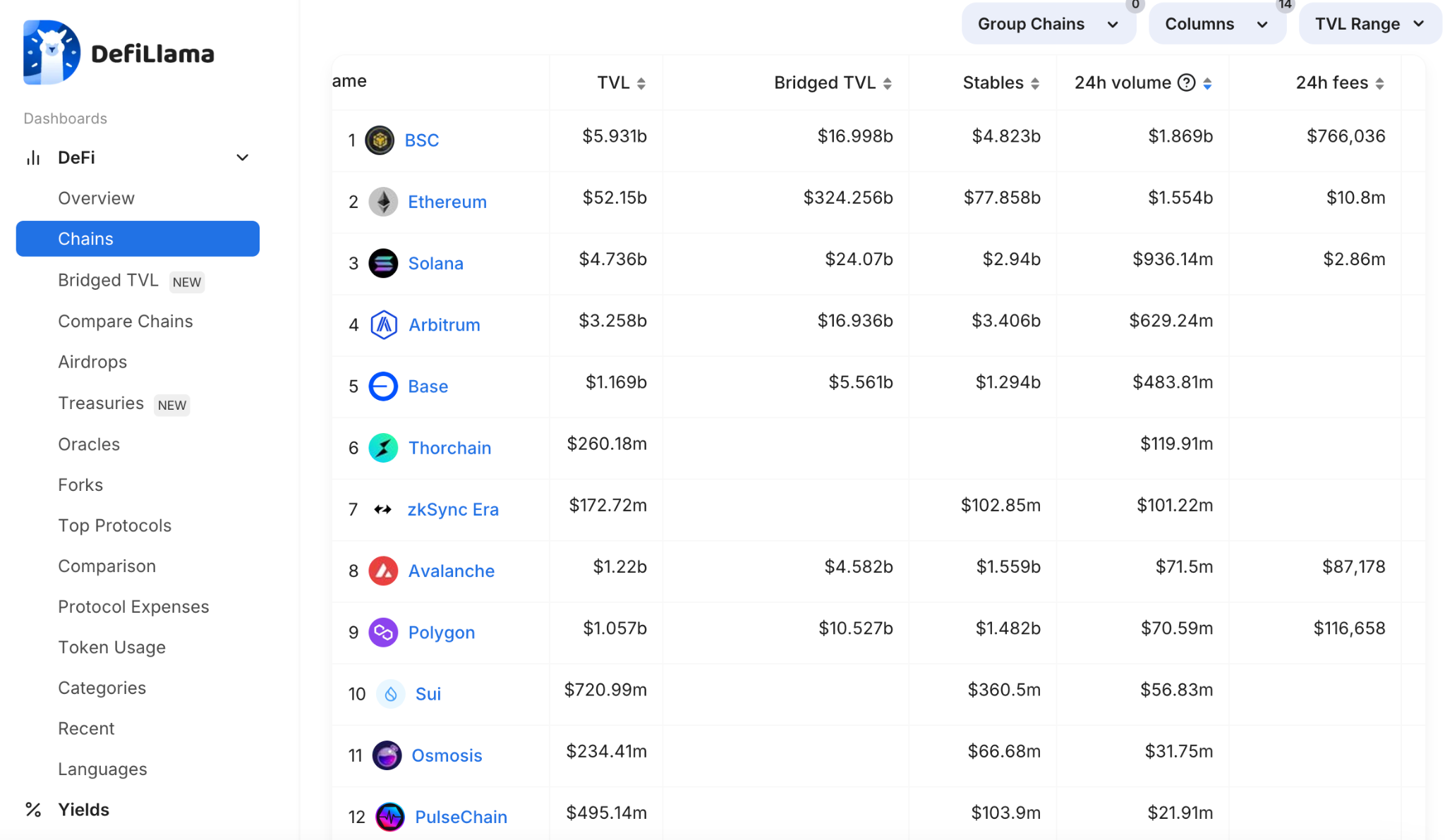Click the DeFi bar chart icon
Image resolution: width=1445 pixels, height=840 pixels.
[33, 157]
